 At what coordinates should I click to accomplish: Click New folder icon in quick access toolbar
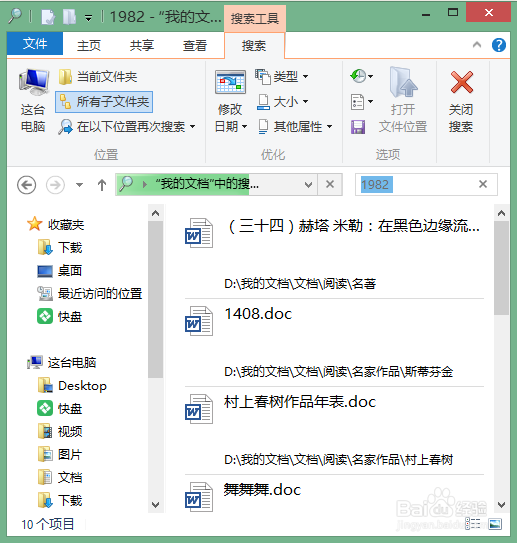coord(69,17)
